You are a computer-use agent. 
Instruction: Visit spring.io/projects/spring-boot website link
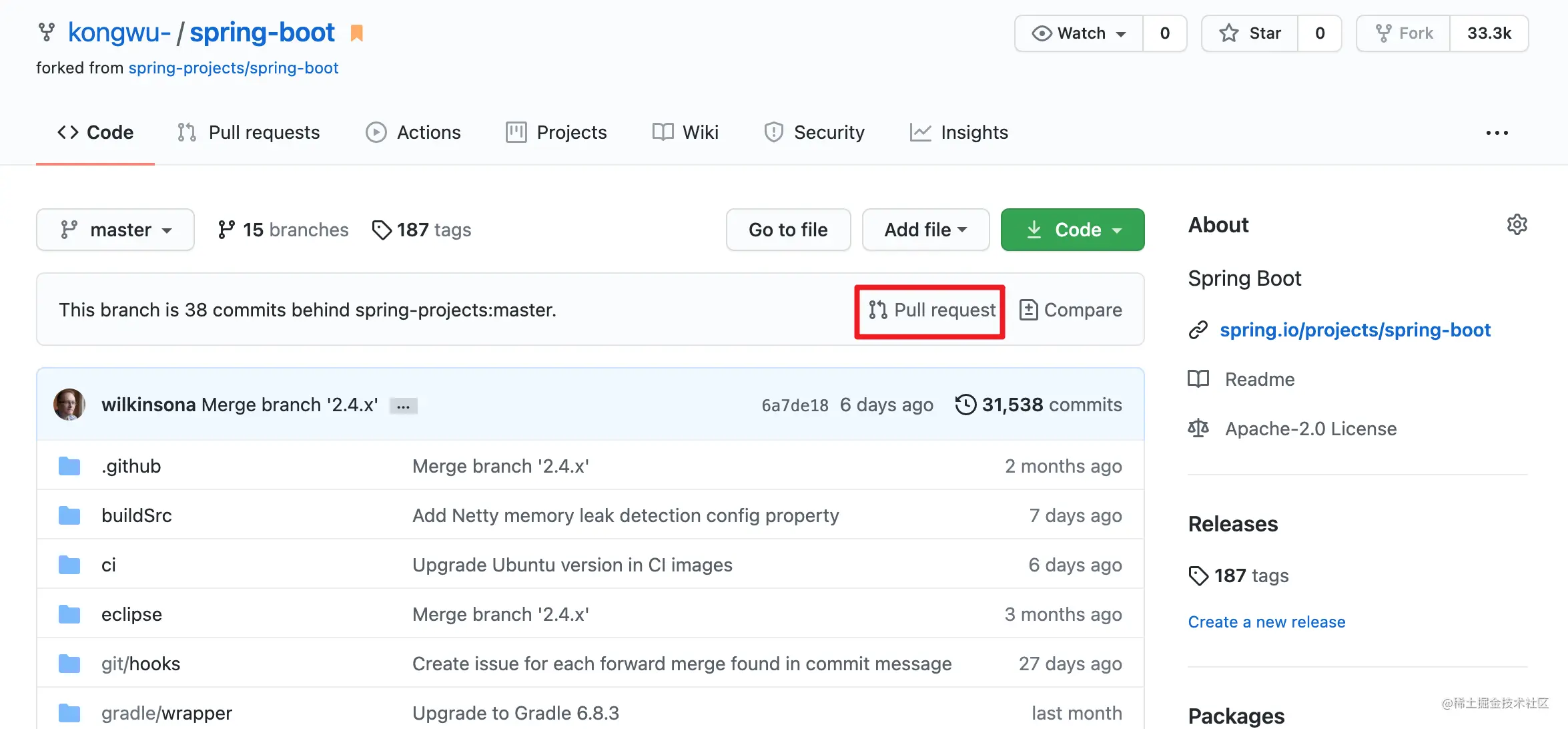click(1355, 330)
